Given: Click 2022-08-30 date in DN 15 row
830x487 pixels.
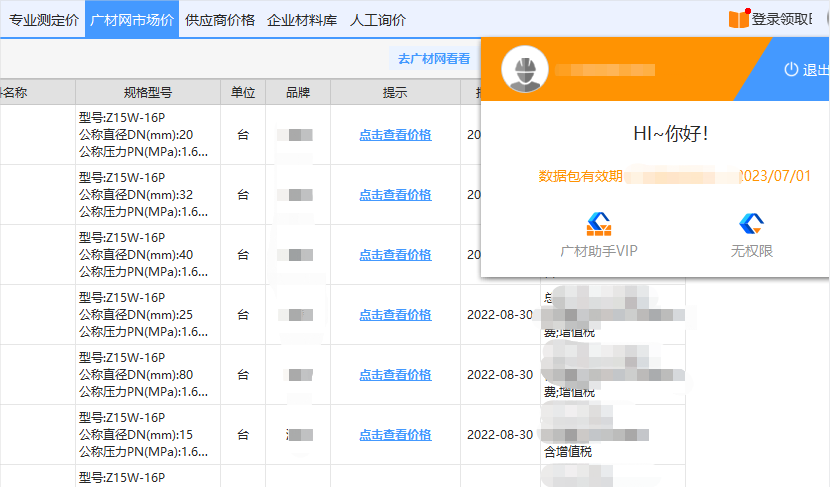Looking at the screenshot, I should coord(500,435).
